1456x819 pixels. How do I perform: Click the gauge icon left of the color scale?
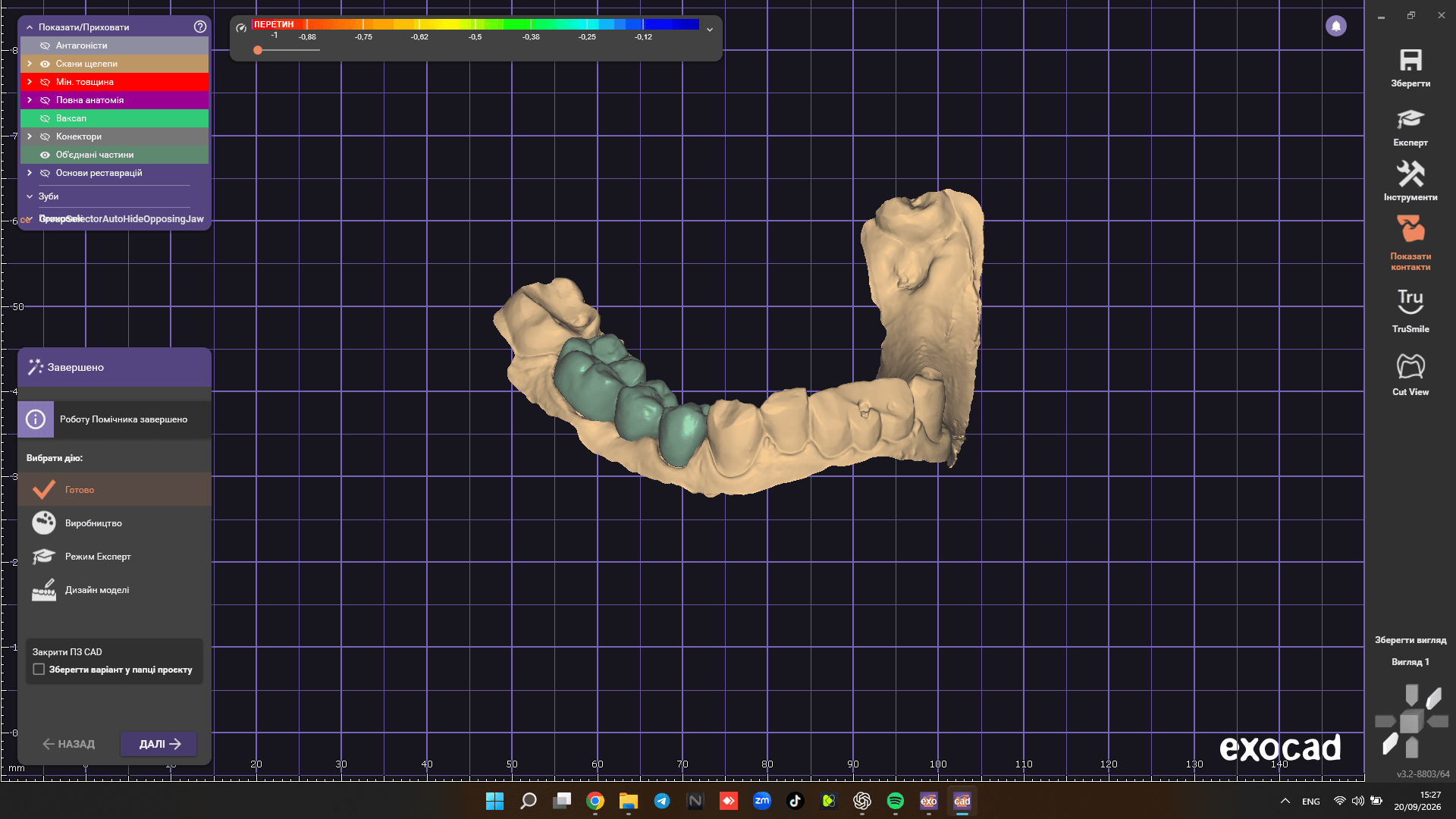point(241,28)
